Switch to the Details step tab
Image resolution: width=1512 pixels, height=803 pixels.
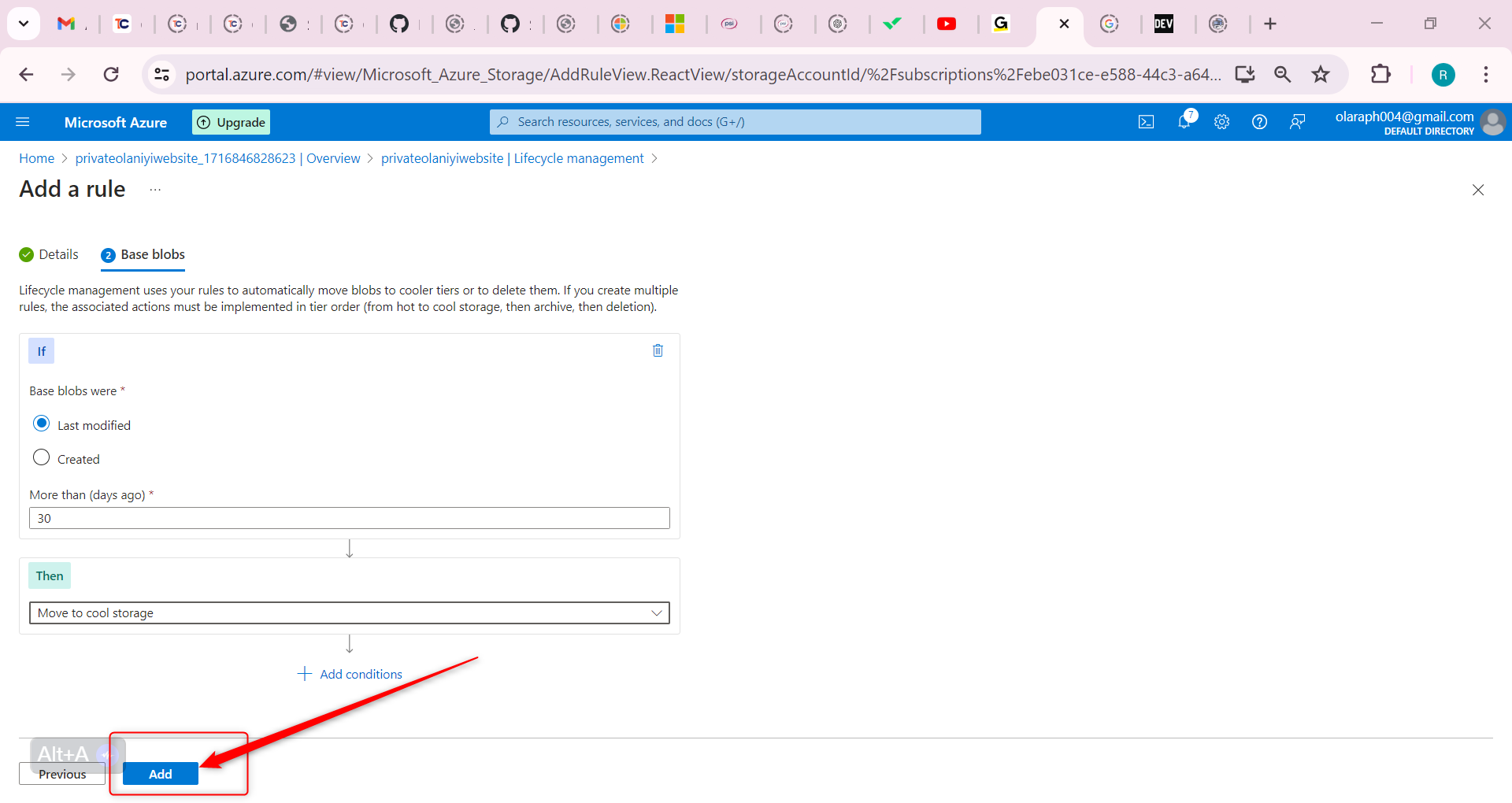(x=49, y=254)
